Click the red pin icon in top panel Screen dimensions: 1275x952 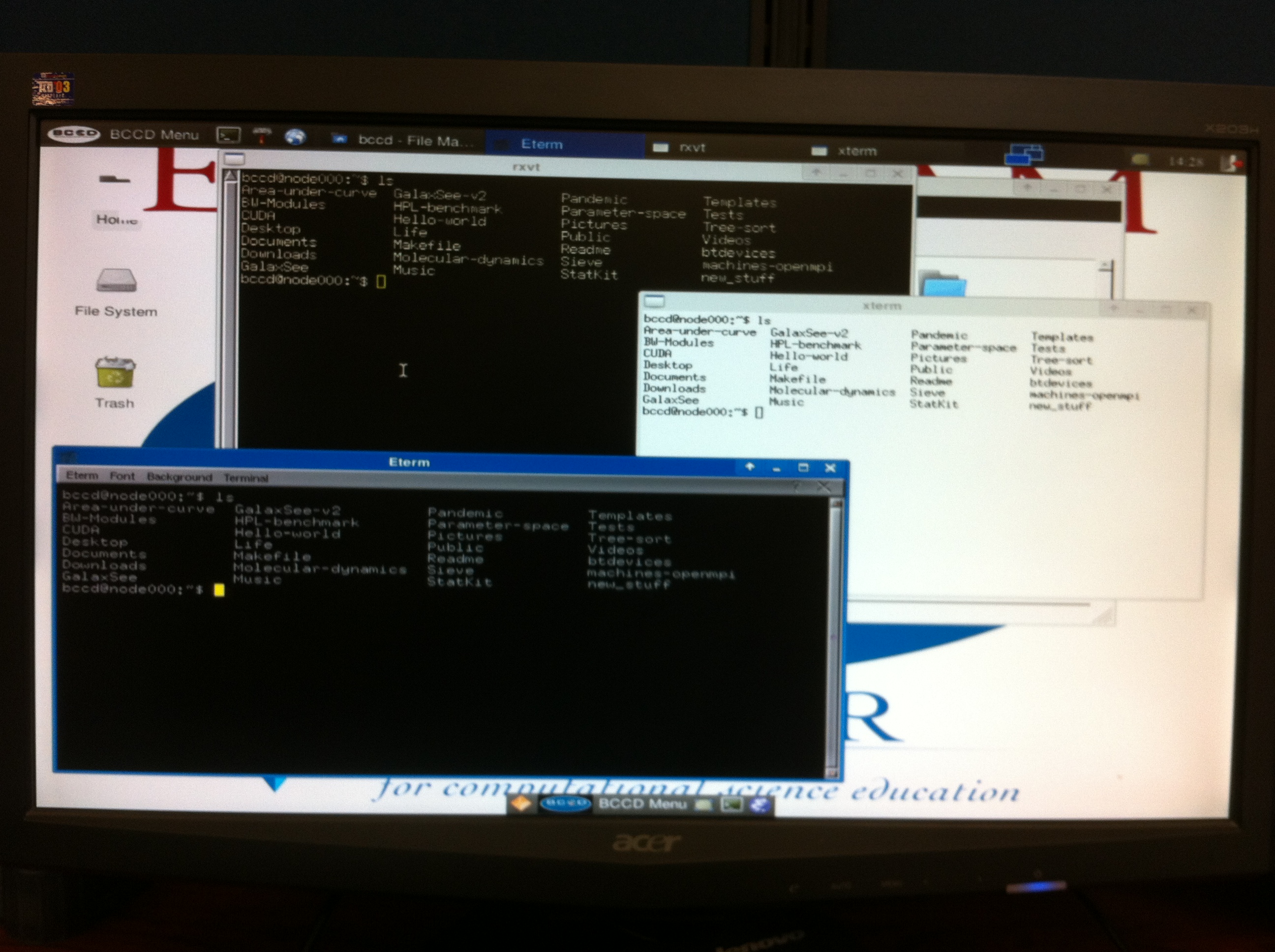point(262,136)
